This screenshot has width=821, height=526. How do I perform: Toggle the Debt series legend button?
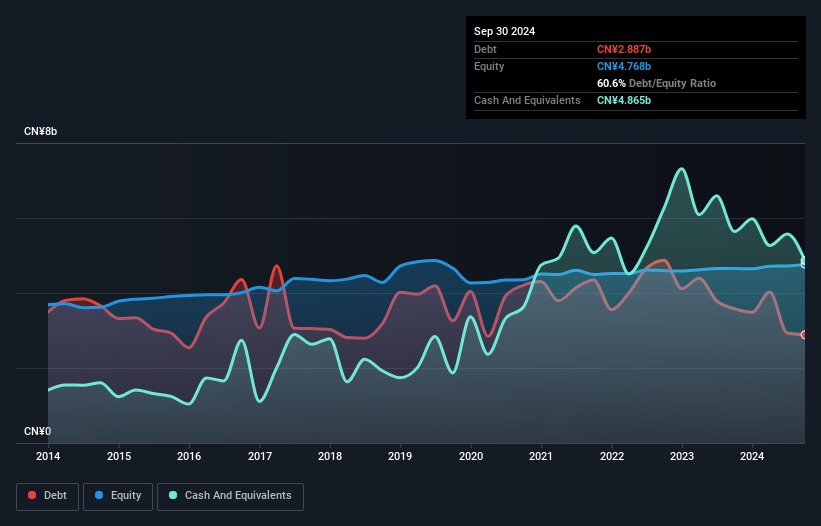pyautogui.click(x=48, y=496)
